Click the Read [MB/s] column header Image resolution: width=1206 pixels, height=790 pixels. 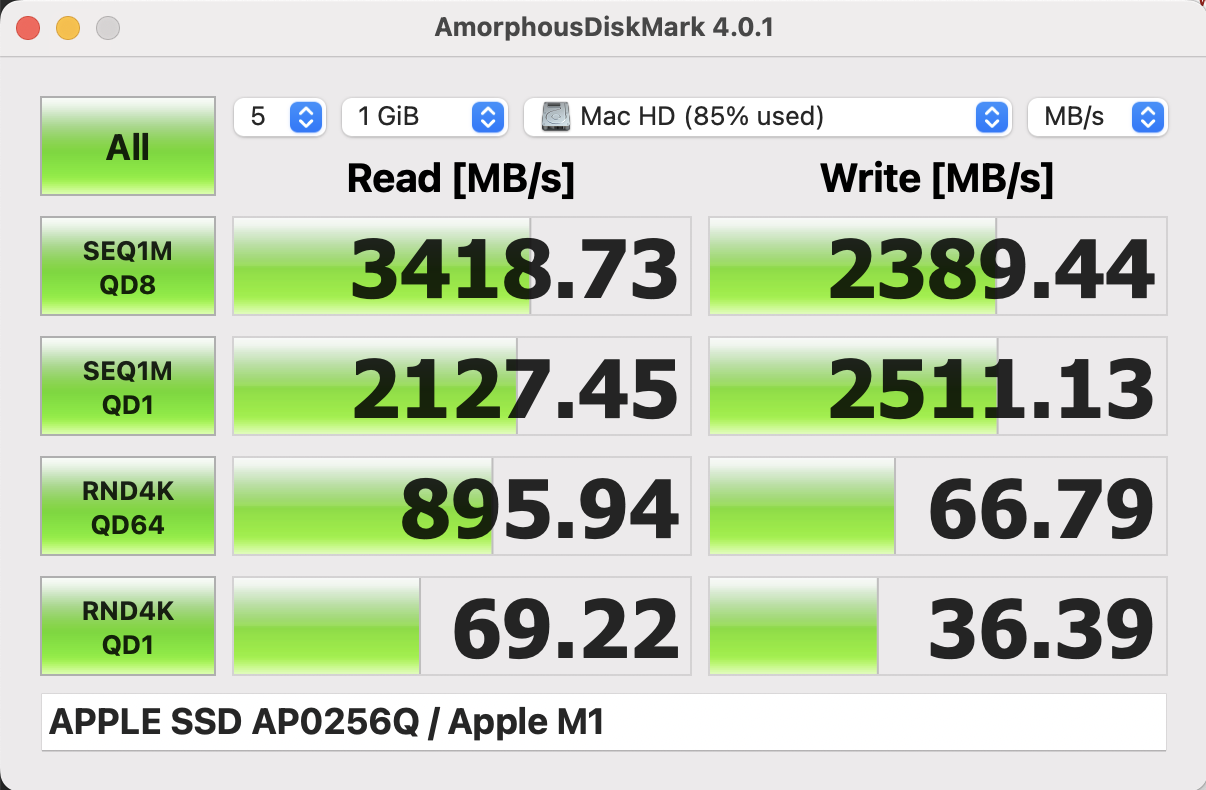point(461,179)
